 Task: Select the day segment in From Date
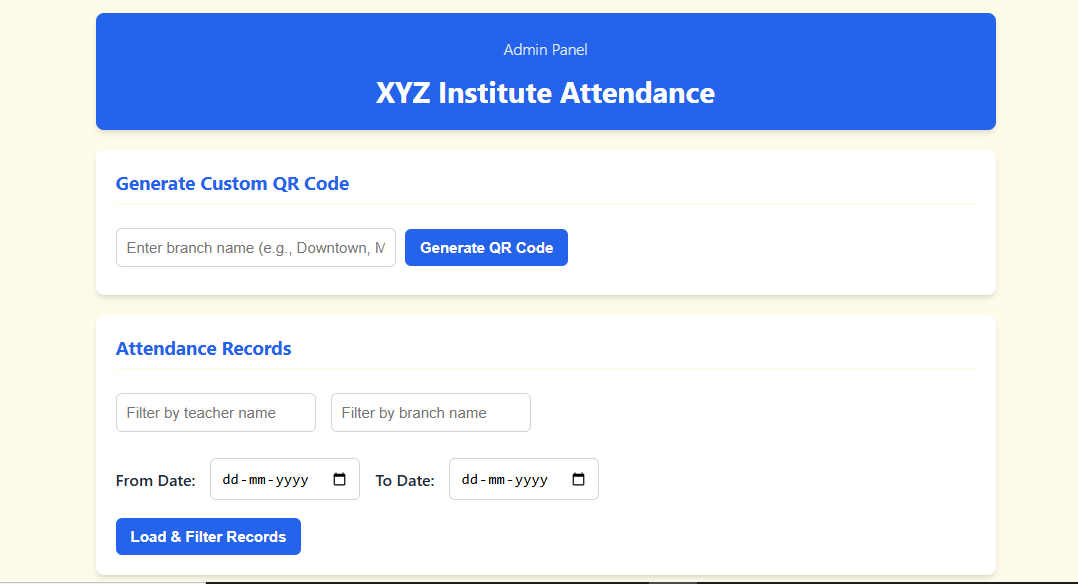pos(230,480)
